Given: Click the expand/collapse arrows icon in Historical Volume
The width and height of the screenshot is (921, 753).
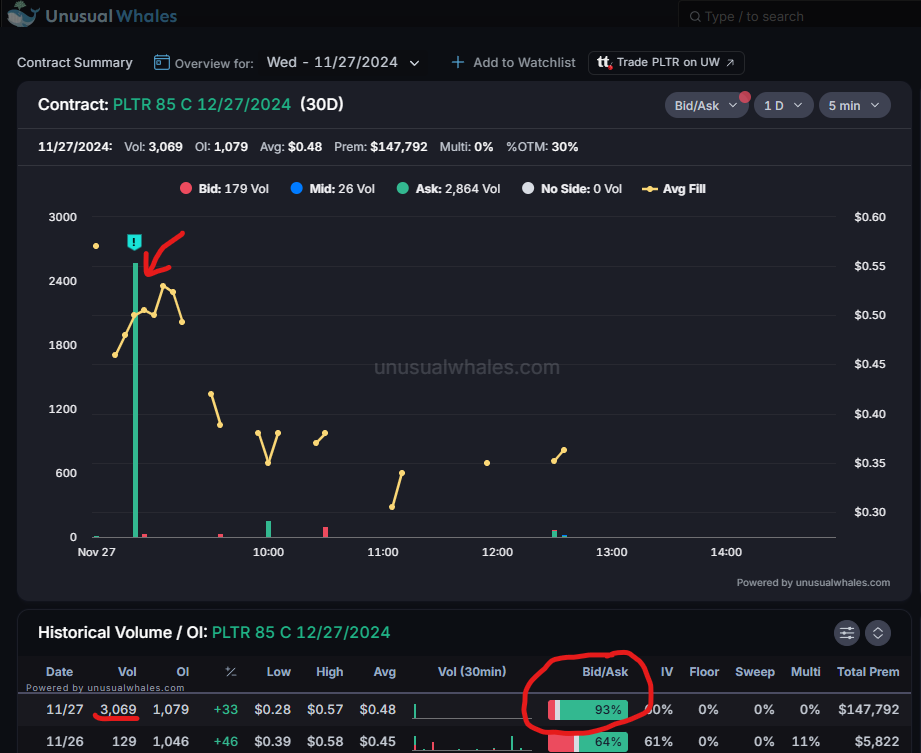Looking at the screenshot, I should [x=878, y=633].
